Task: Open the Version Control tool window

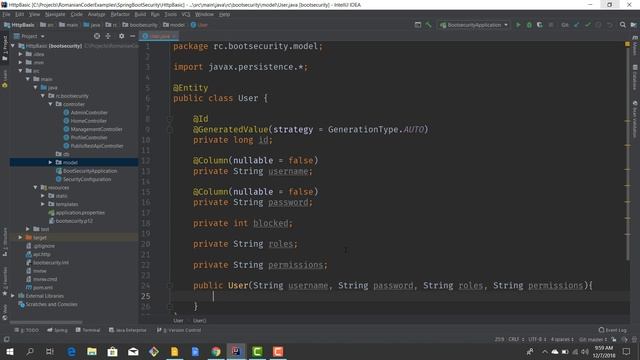Action: click(179, 330)
